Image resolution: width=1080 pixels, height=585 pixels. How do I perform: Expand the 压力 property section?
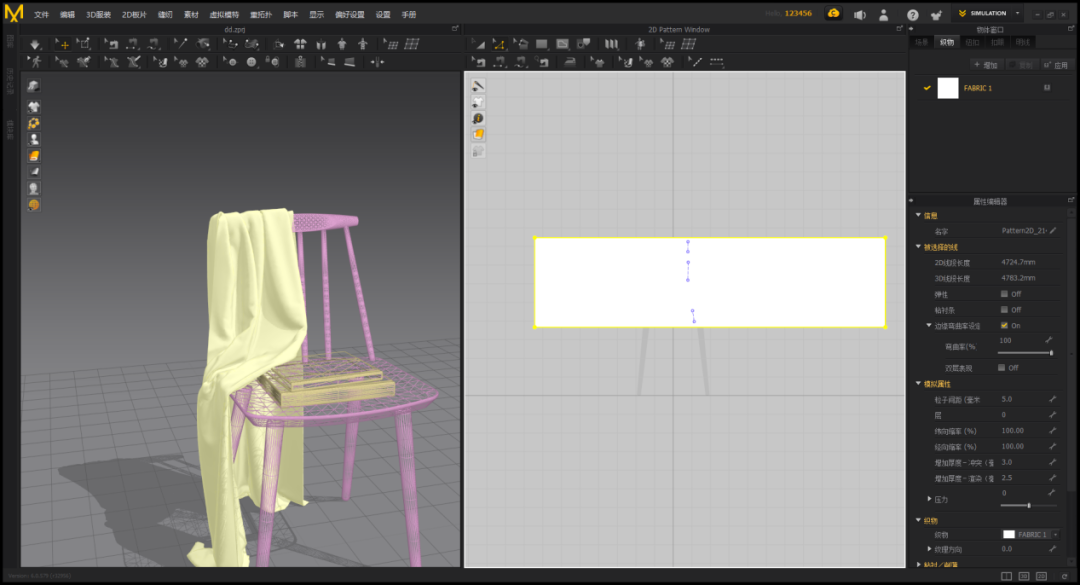click(x=929, y=498)
